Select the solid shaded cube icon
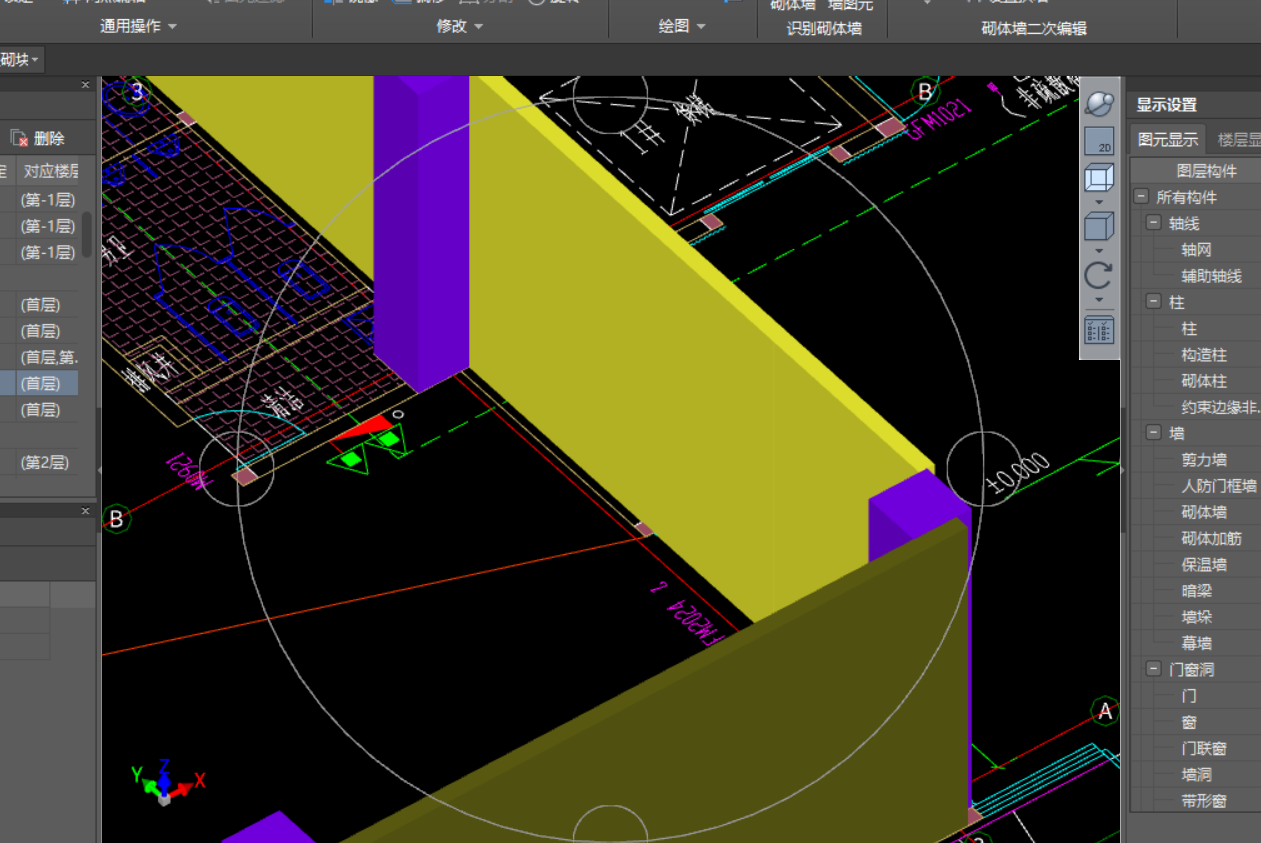Screen dimensions: 1261x843 (1099, 227)
